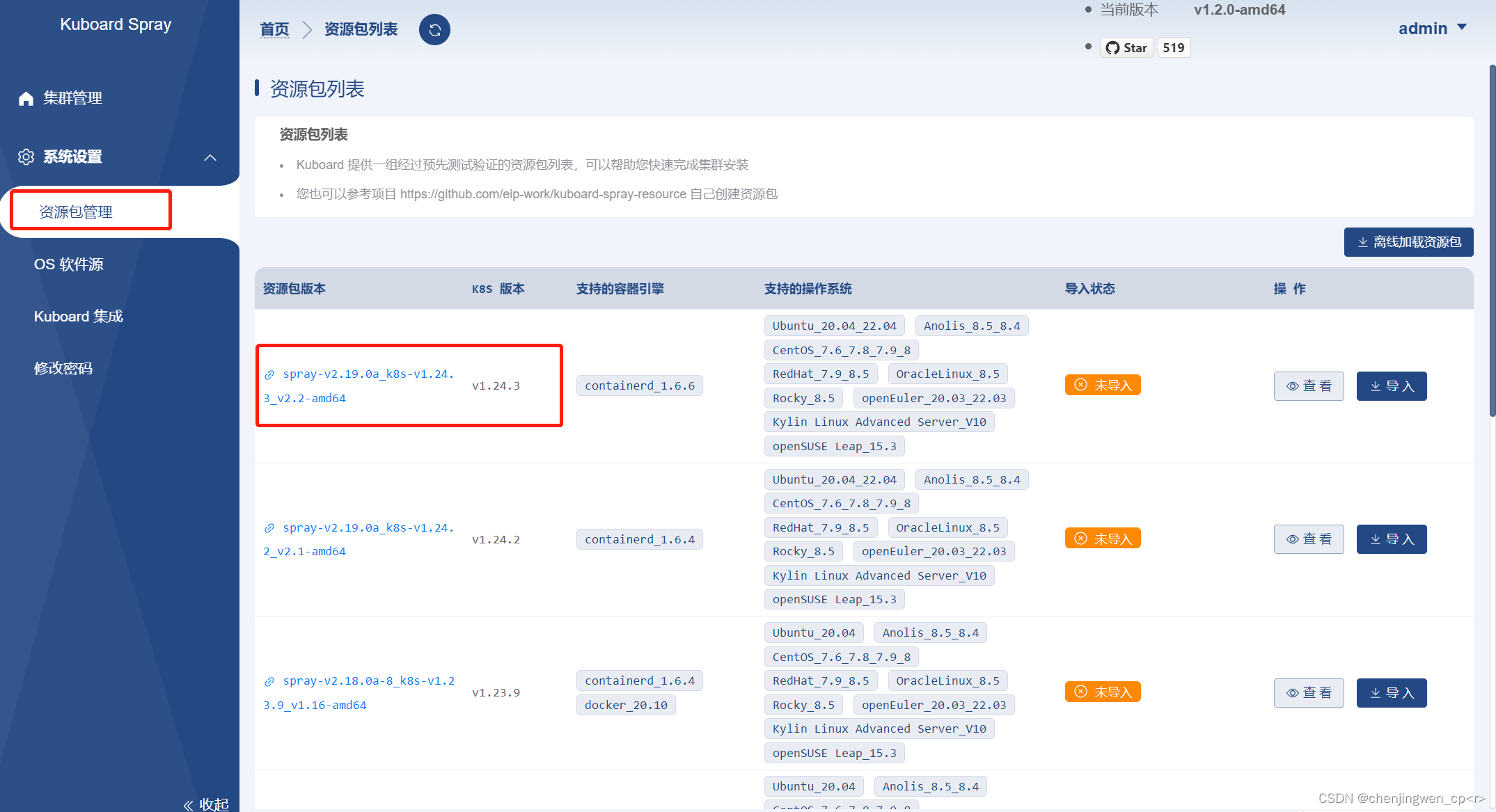The width and height of the screenshot is (1496, 812).
Task: Click the 收起 collapse sidebar control
Action: (x=206, y=804)
